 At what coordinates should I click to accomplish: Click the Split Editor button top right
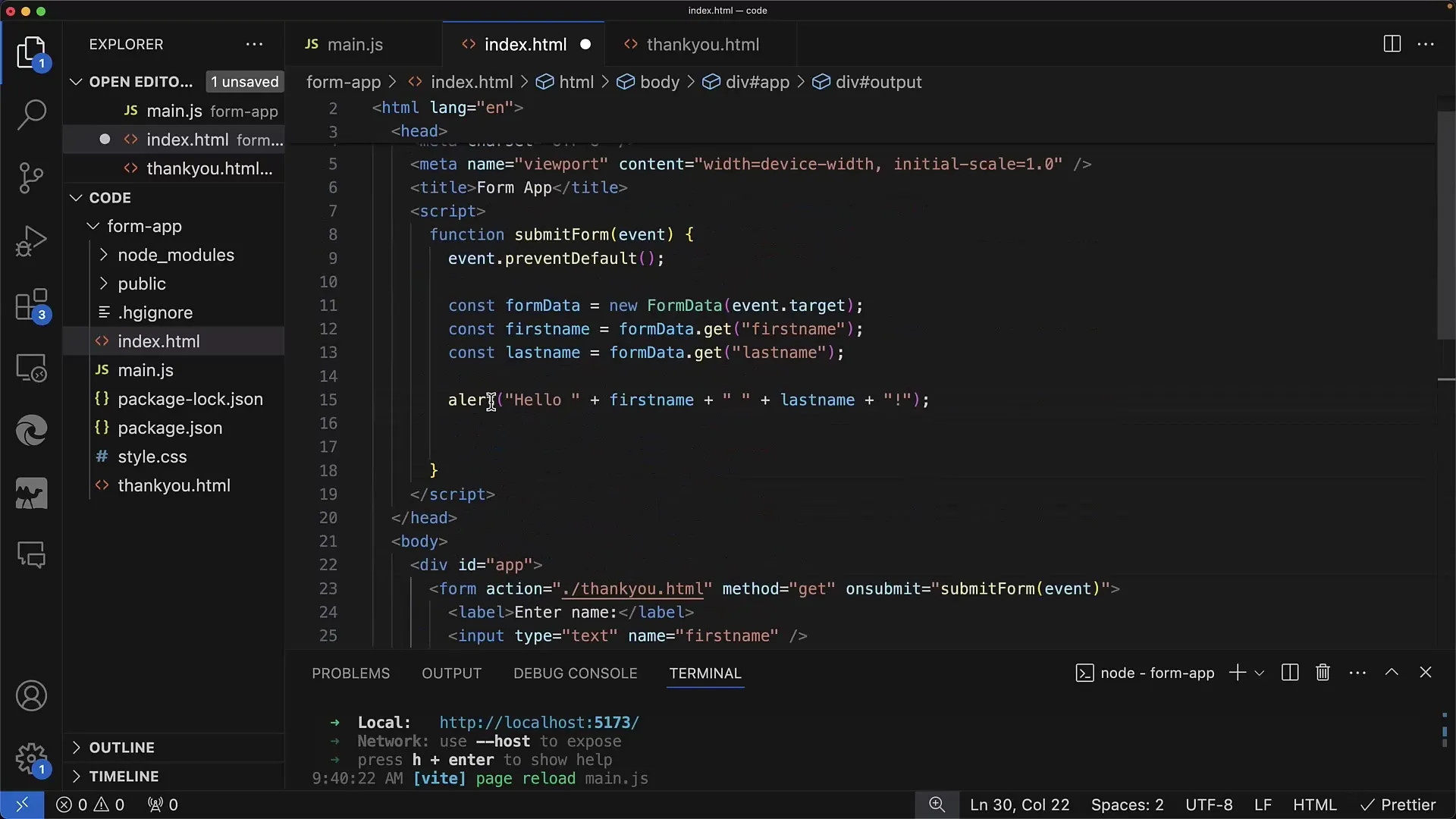point(1392,44)
